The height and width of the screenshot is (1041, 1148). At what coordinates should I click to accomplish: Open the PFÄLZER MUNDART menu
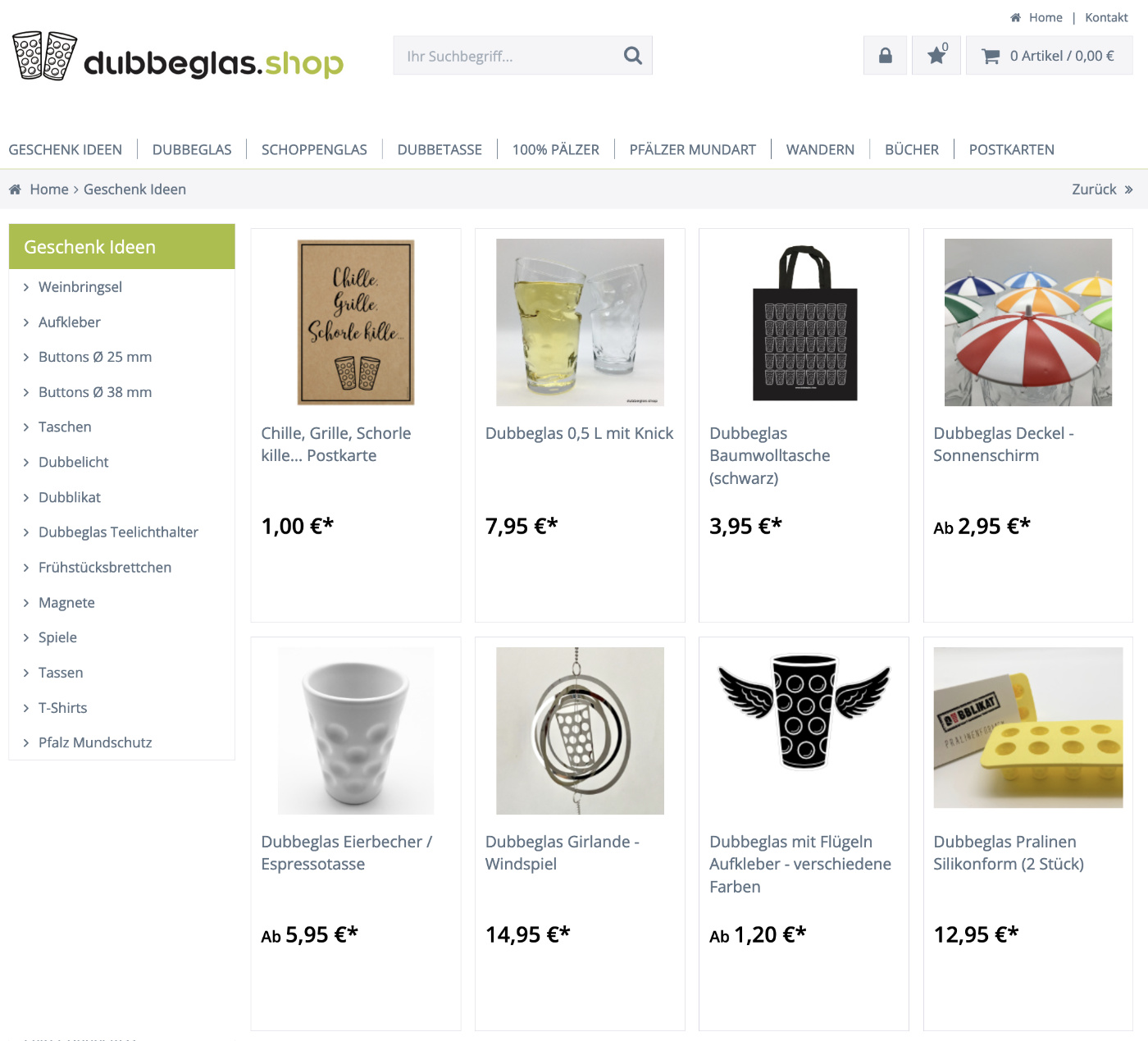click(x=692, y=149)
